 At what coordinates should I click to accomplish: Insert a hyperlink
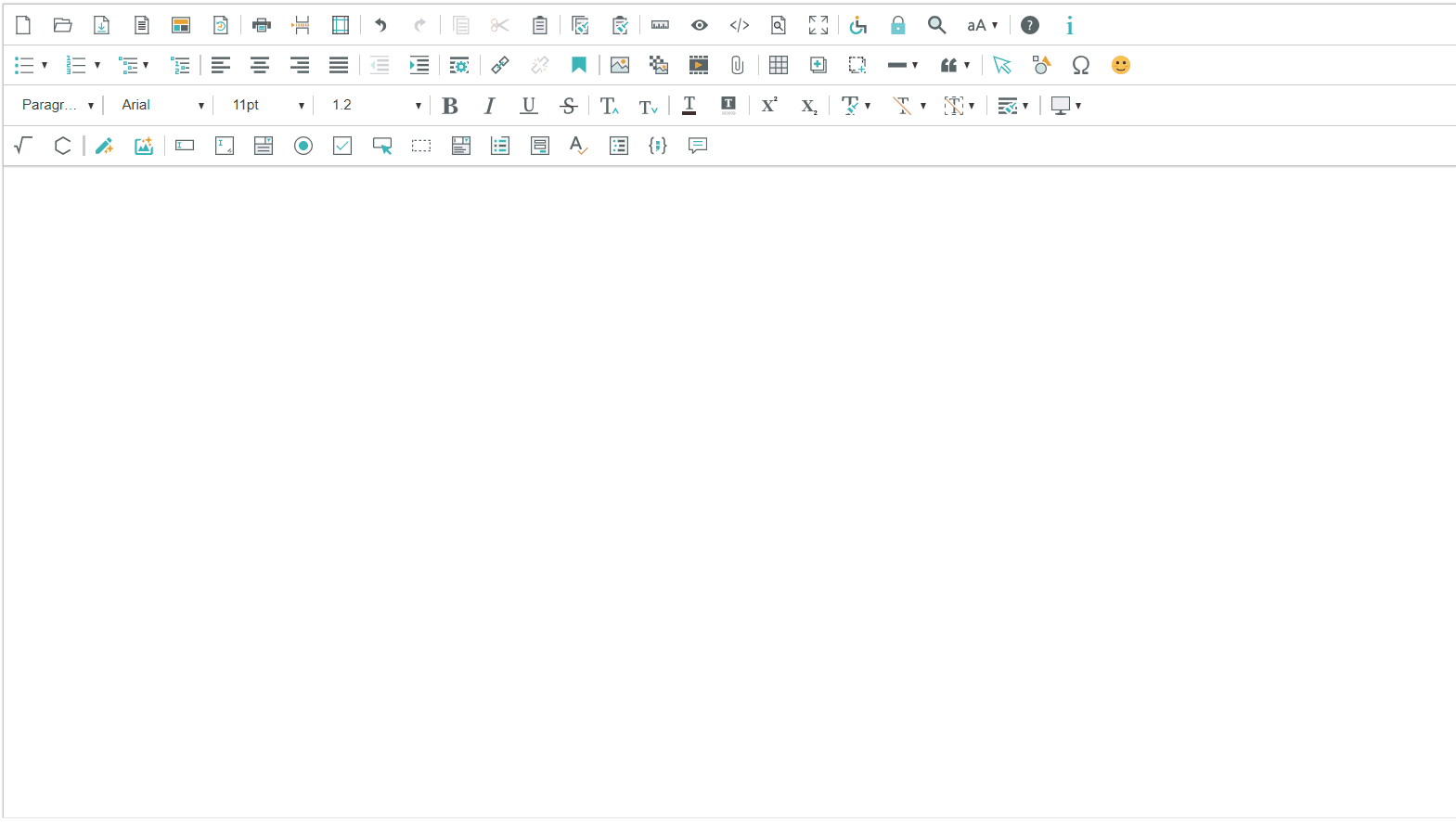click(500, 65)
